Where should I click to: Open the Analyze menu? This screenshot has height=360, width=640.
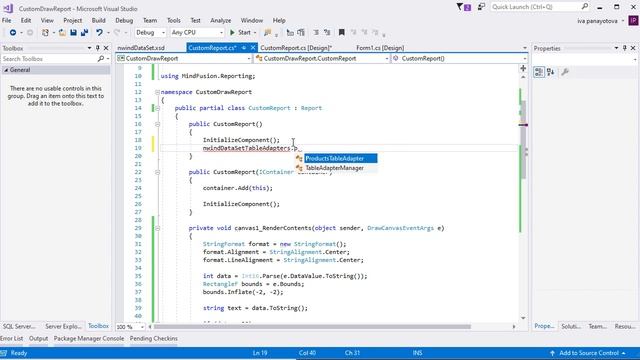[x=220, y=20]
